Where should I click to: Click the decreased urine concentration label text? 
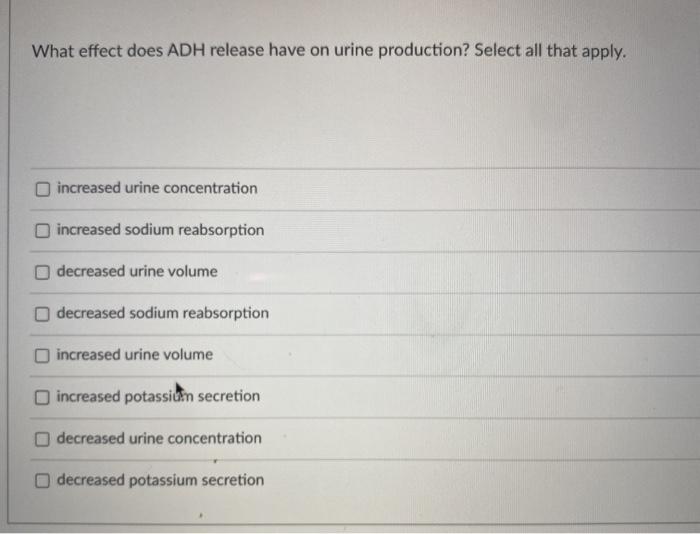(x=159, y=438)
